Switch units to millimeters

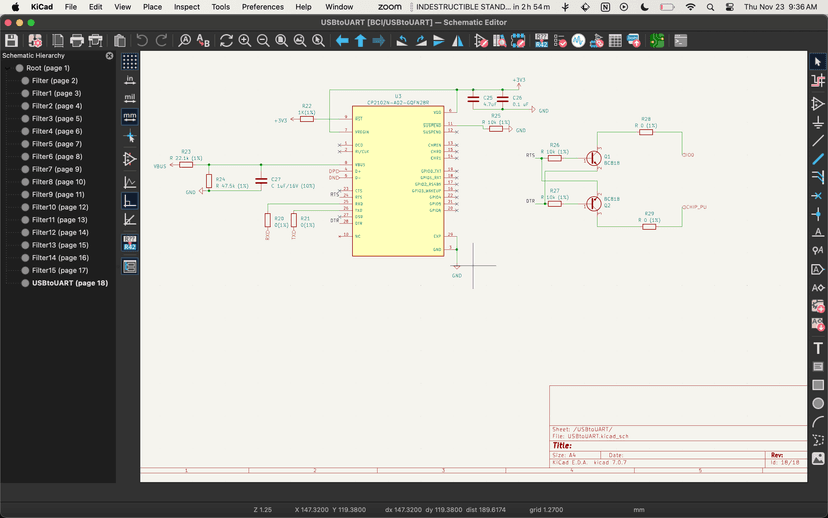[x=130, y=117]
